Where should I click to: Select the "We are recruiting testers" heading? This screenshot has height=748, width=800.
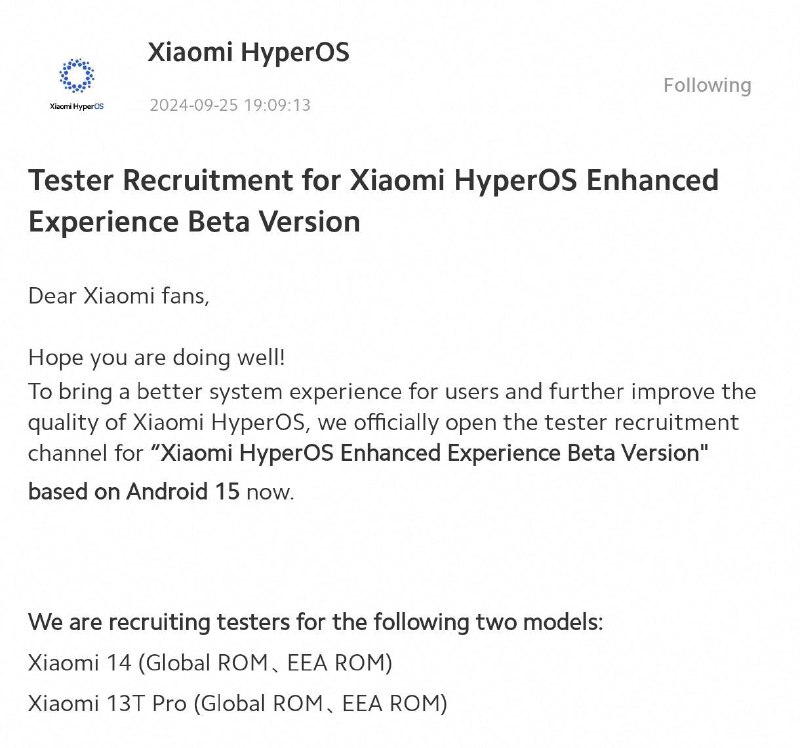[x=315, y=622]
